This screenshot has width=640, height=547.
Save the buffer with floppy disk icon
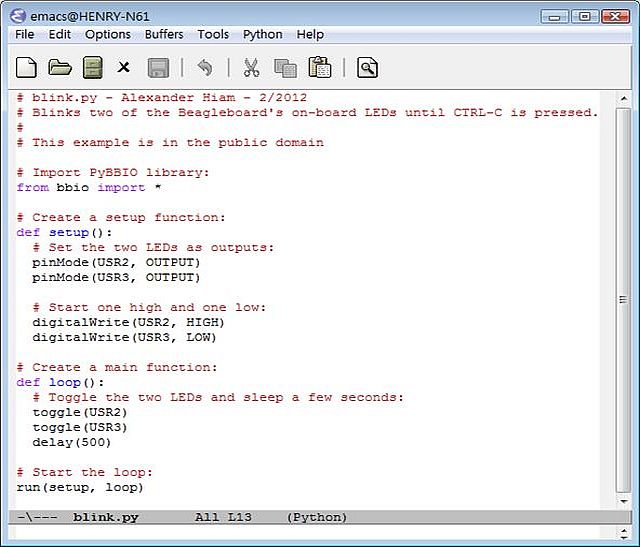pos(158,68)
